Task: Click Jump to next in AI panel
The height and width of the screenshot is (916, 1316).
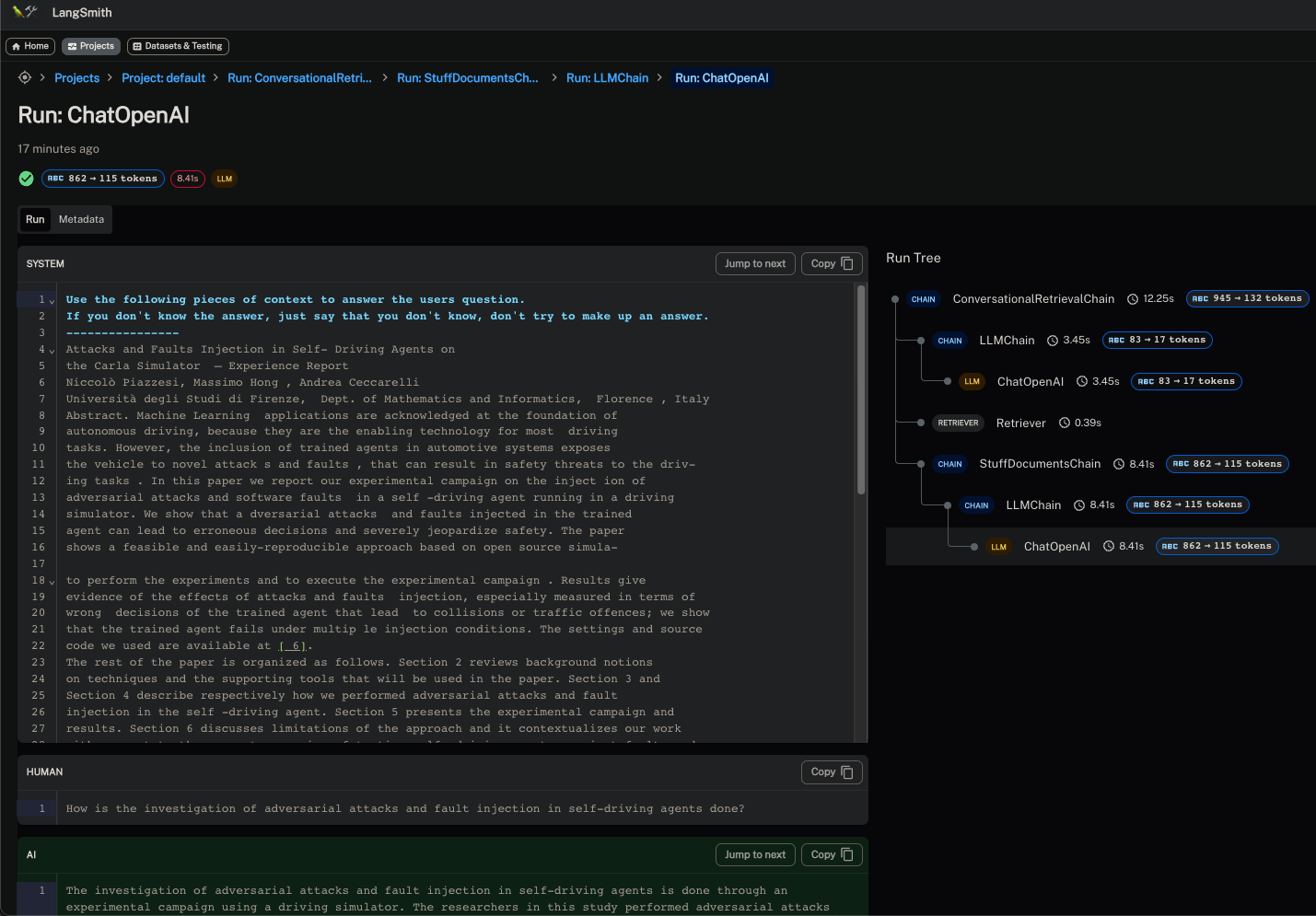Action: pos(755,854)
